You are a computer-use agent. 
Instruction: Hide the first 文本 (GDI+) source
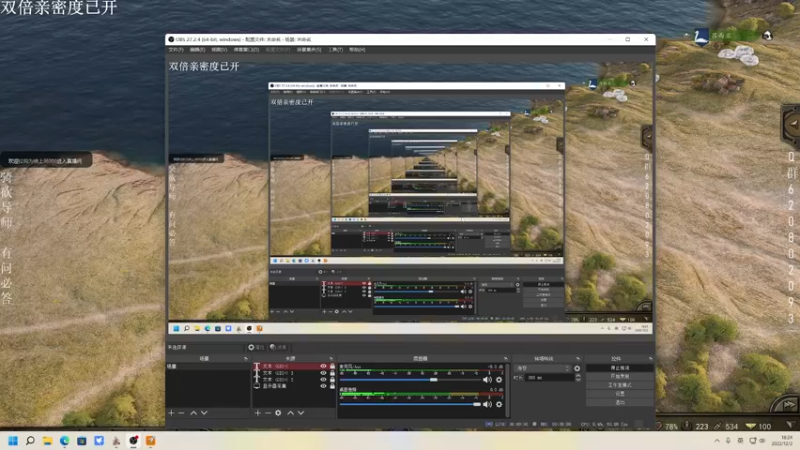coord(323,366)
